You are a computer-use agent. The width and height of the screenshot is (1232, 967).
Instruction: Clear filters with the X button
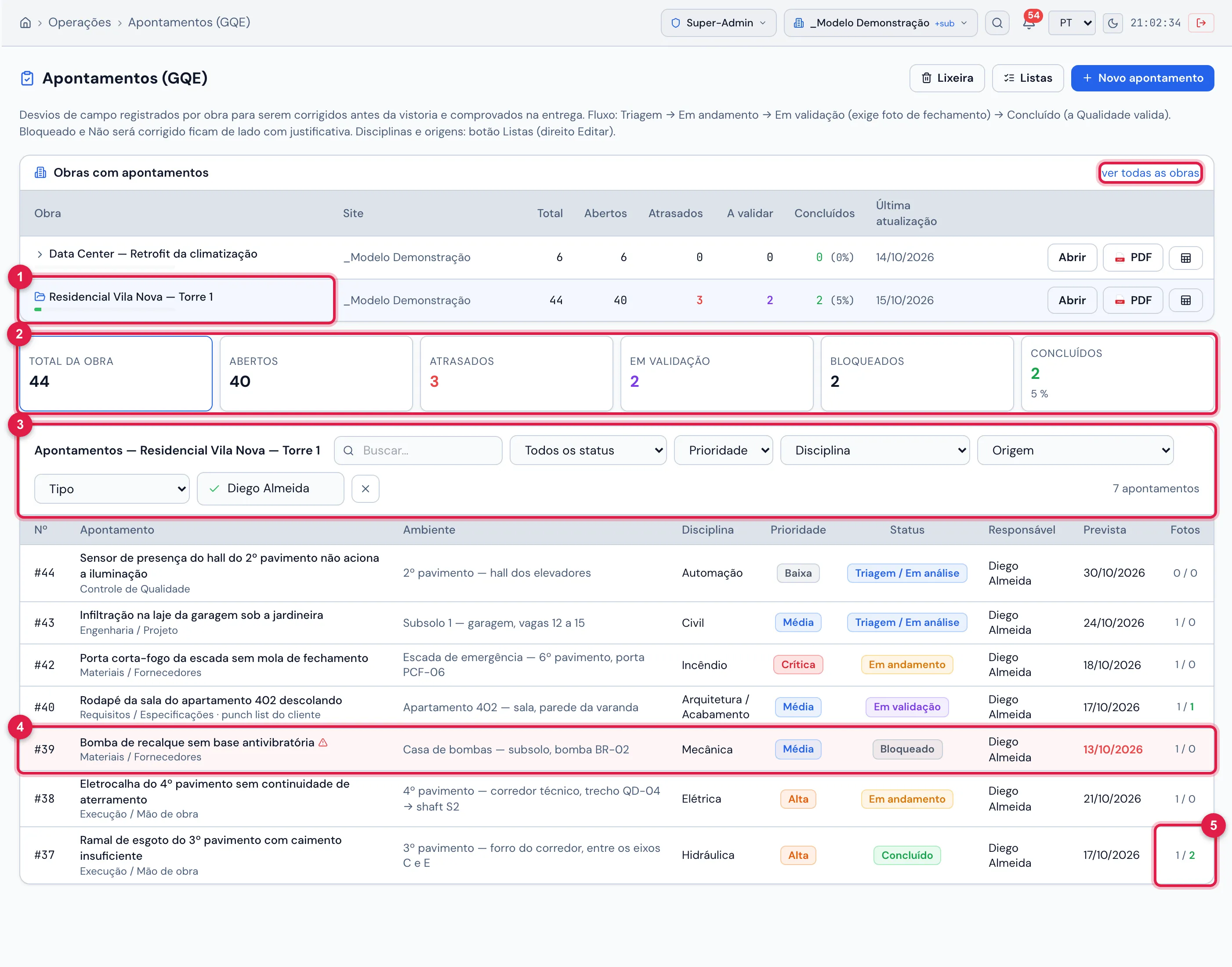tap(366, 489)
